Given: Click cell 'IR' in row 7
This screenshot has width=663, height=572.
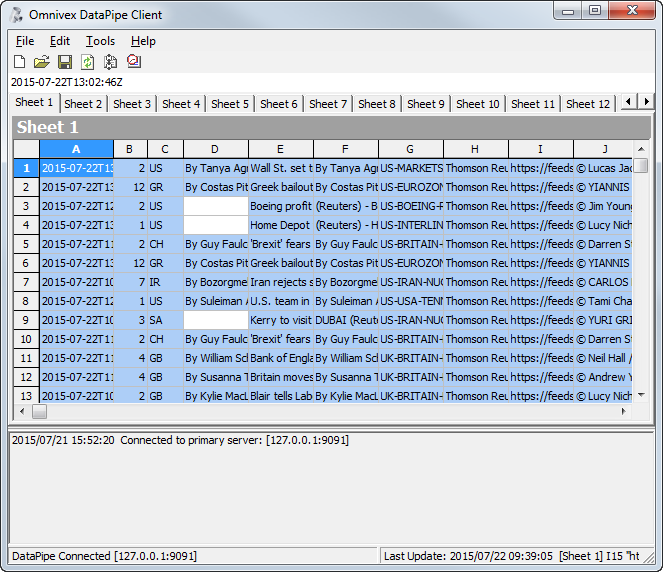Looking at the screenshot, I should pos(165,282).
